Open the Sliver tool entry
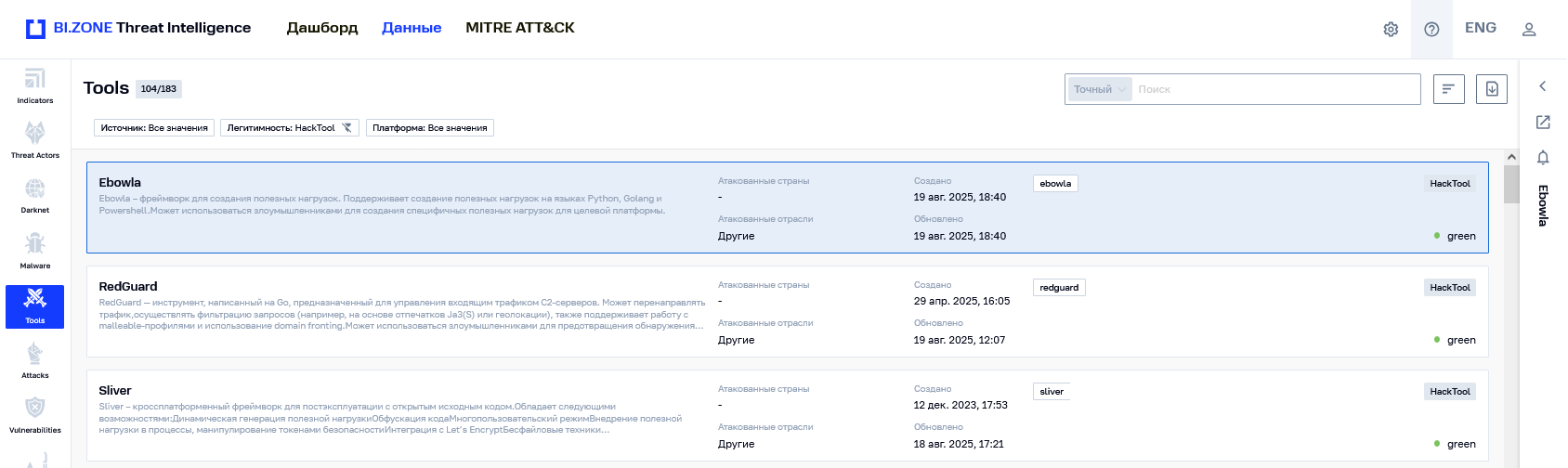Screen dimensions: 1568x468 tap(788, 416)
